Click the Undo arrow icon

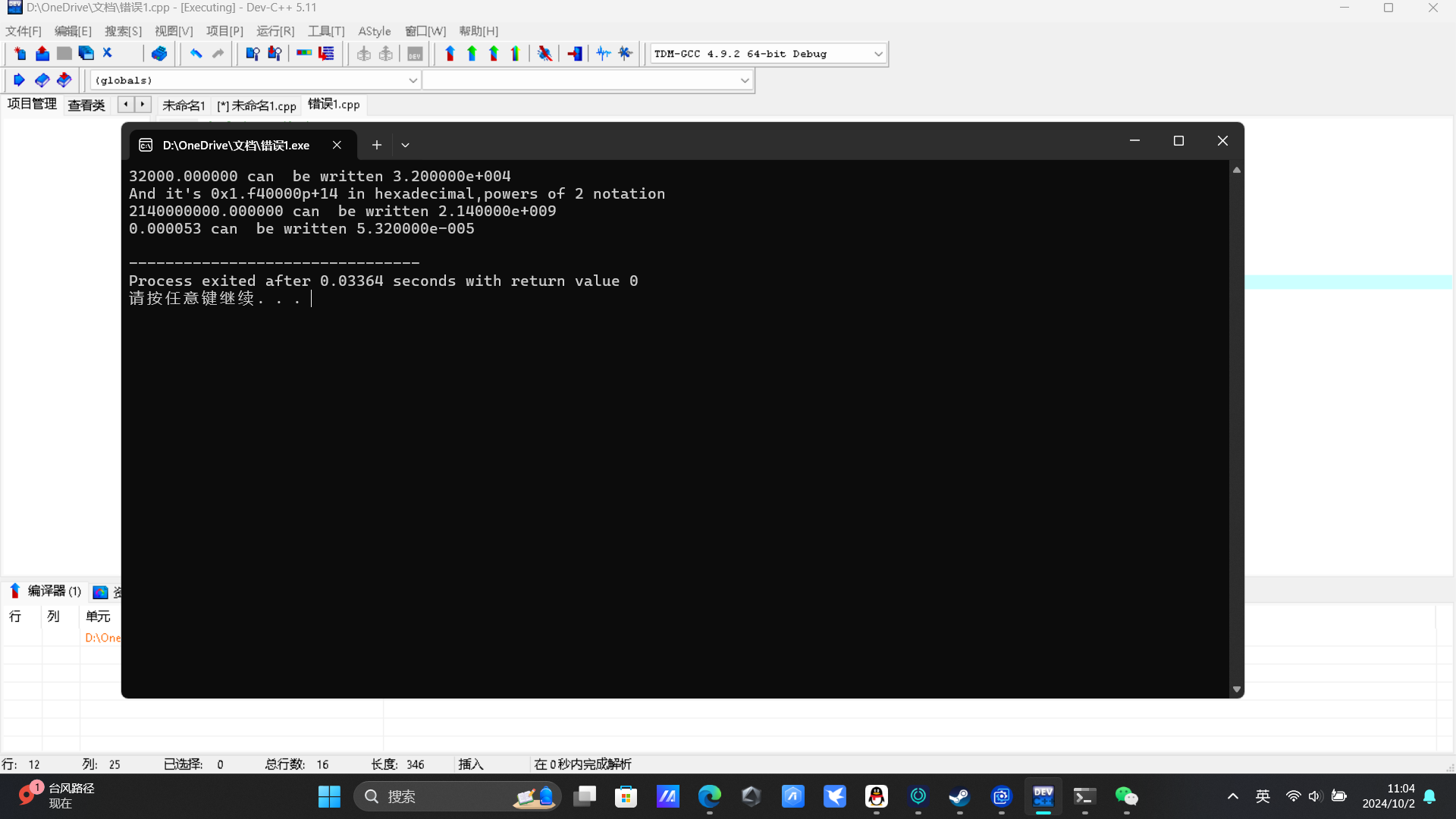point(196,53)
